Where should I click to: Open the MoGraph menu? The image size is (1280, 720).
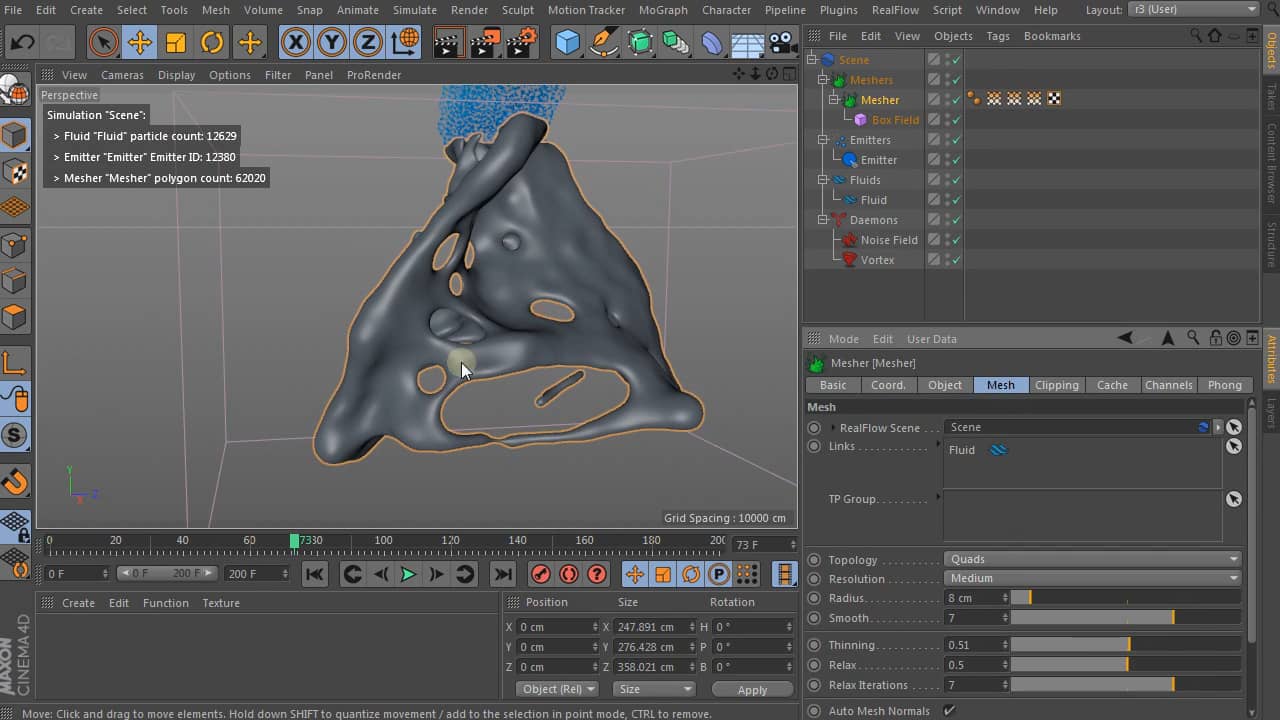pyautogui.click(x=663, y=10)
